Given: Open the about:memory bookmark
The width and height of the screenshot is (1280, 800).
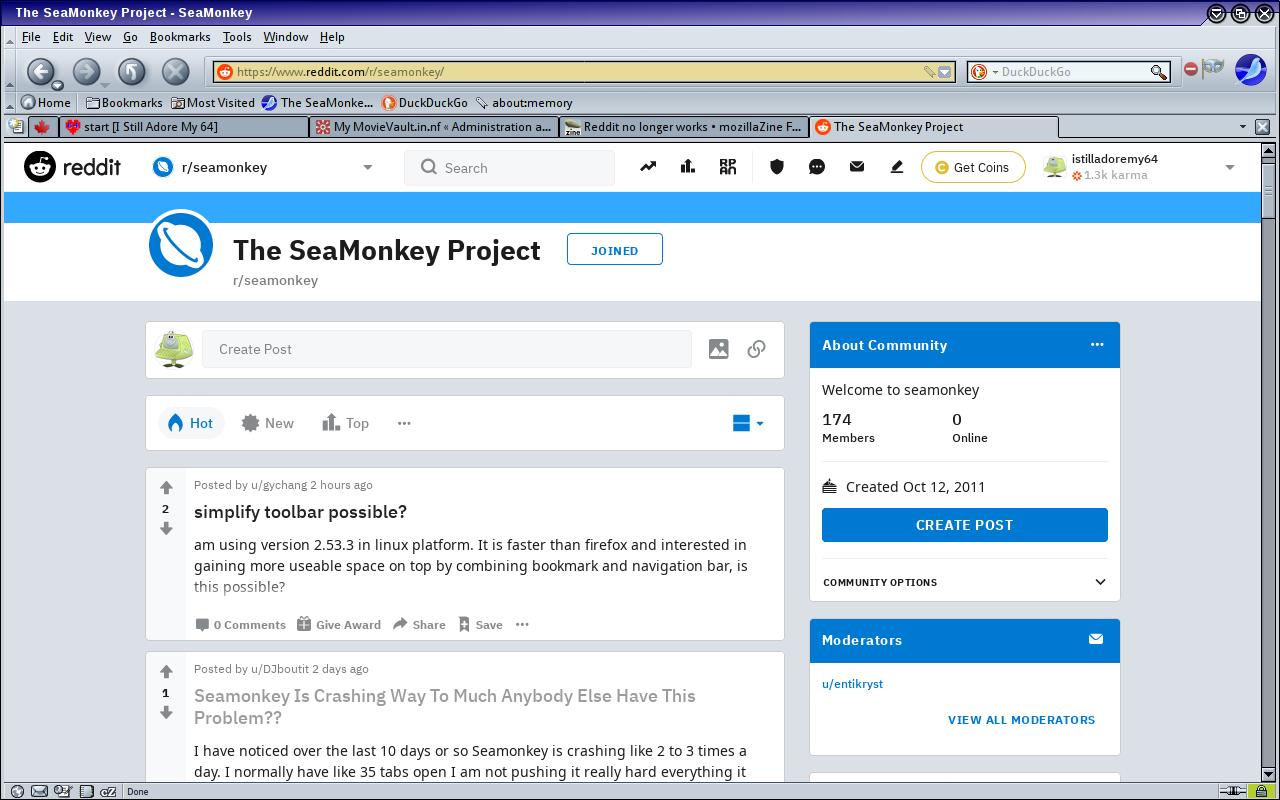Looking at the screenshot, I should point(524,102).
